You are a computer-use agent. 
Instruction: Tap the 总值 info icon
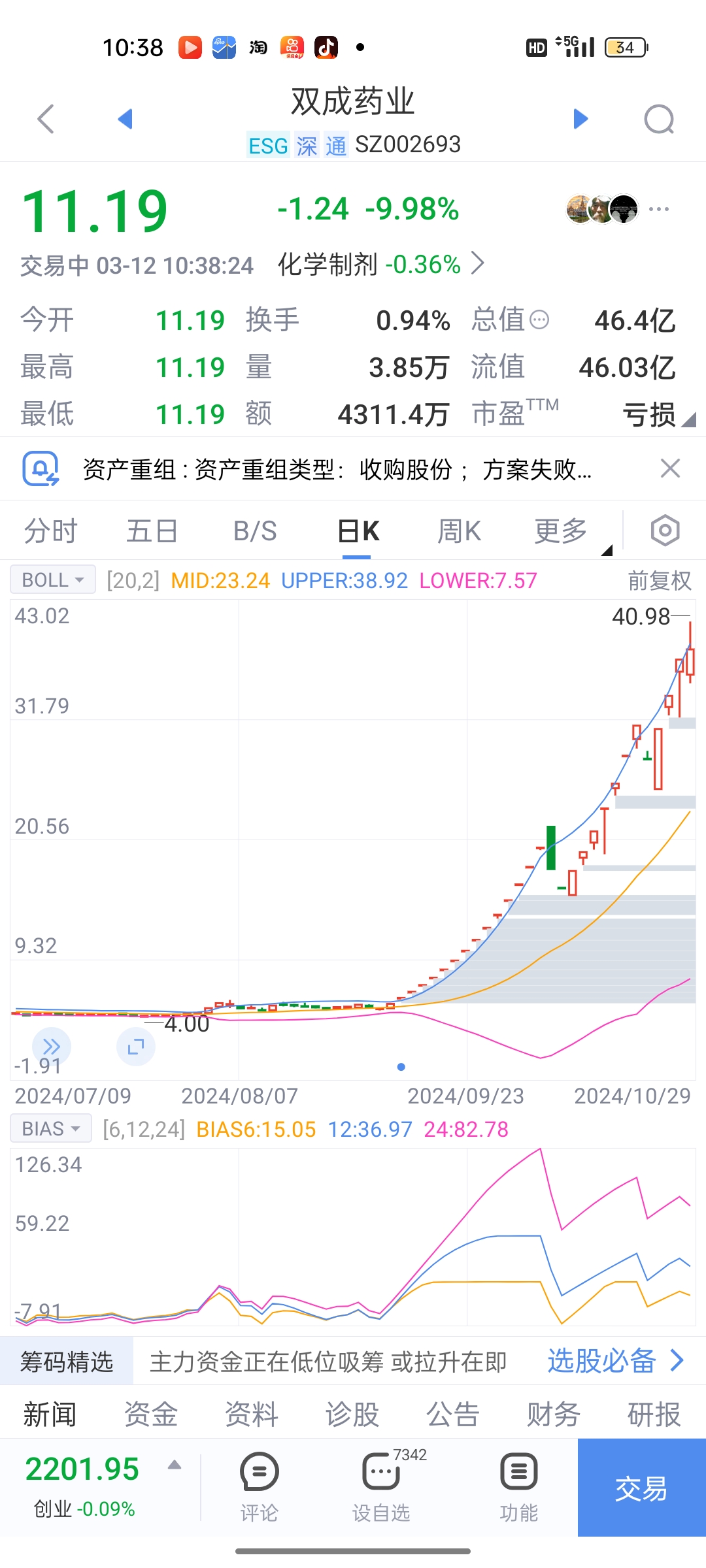tap(539, 320)
